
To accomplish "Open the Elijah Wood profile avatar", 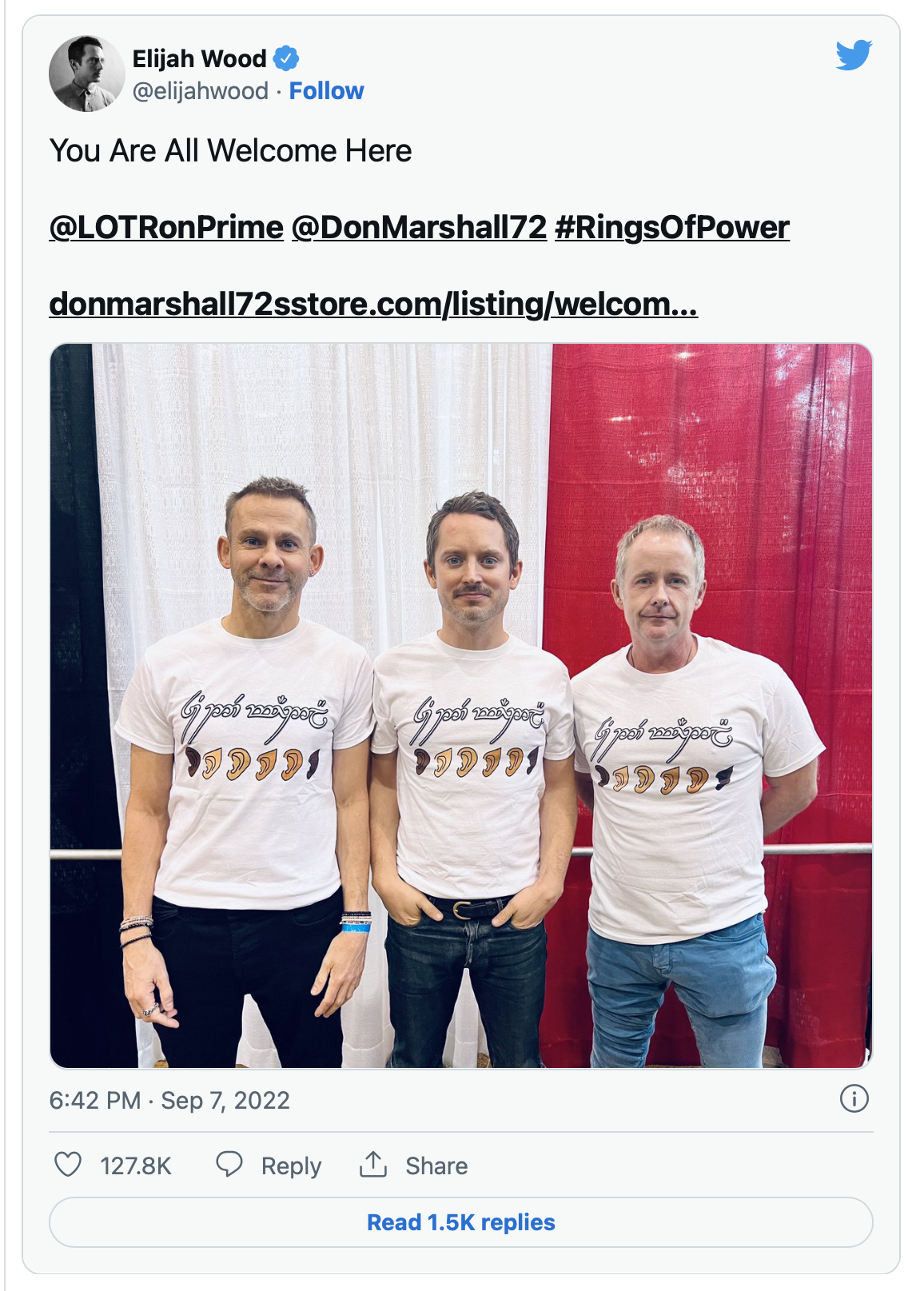I will coord(86,74).
